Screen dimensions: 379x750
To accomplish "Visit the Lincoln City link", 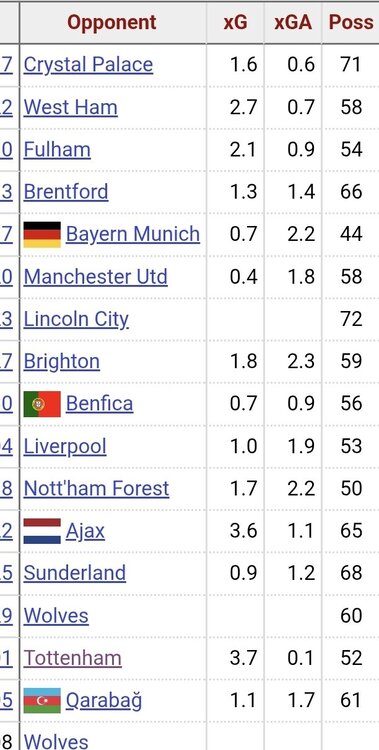I will pyautogui.click(x=76, y=320).
